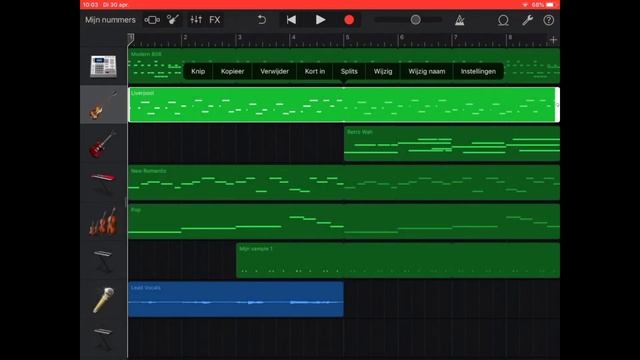Screen dimensions: 640x360
Task: Tap the Liverpool region right edge handle
Action: (557, 105)
